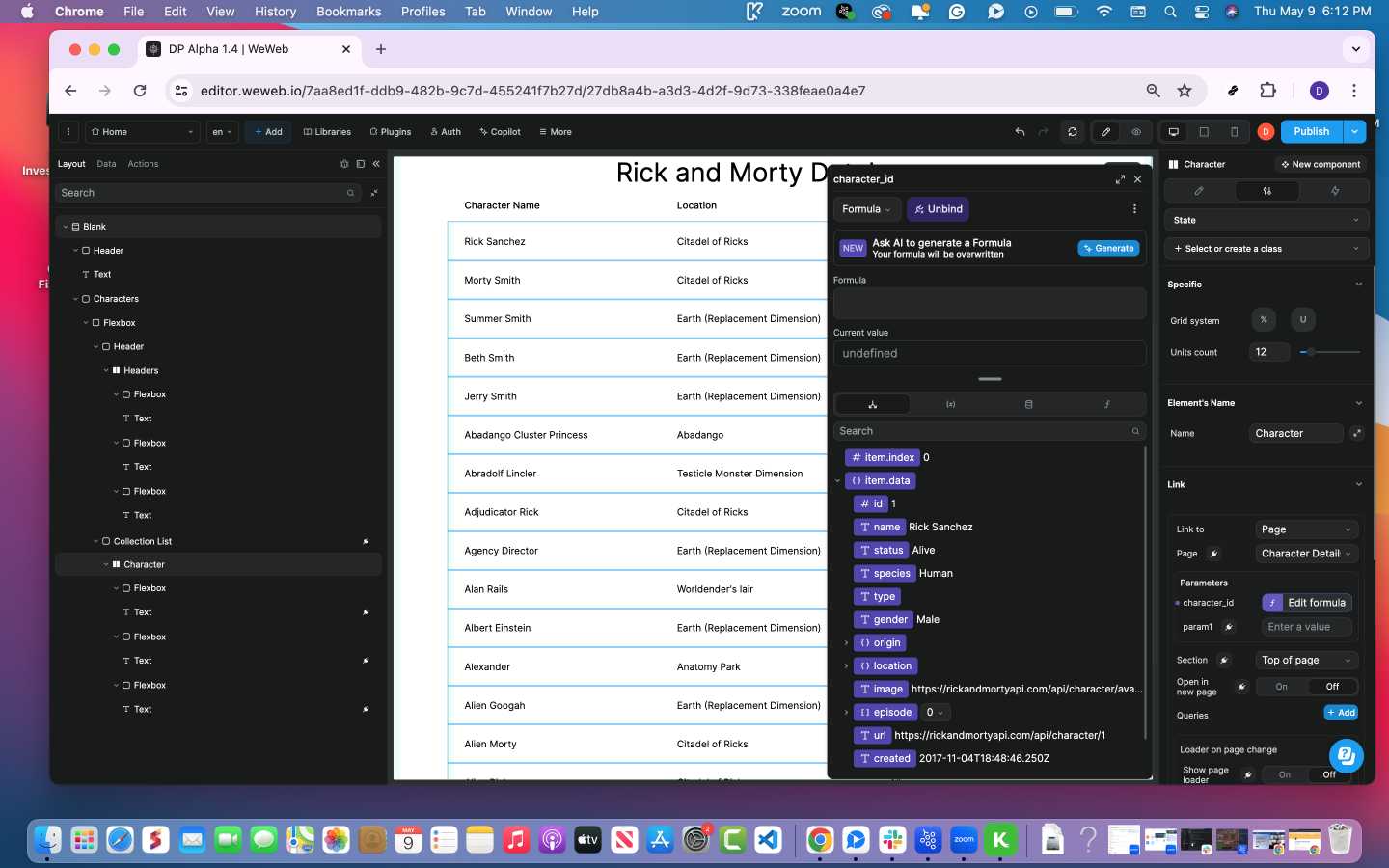Click the undo arrow in the editor toolbar
1389x868 pixels.
click(1020, 132)
